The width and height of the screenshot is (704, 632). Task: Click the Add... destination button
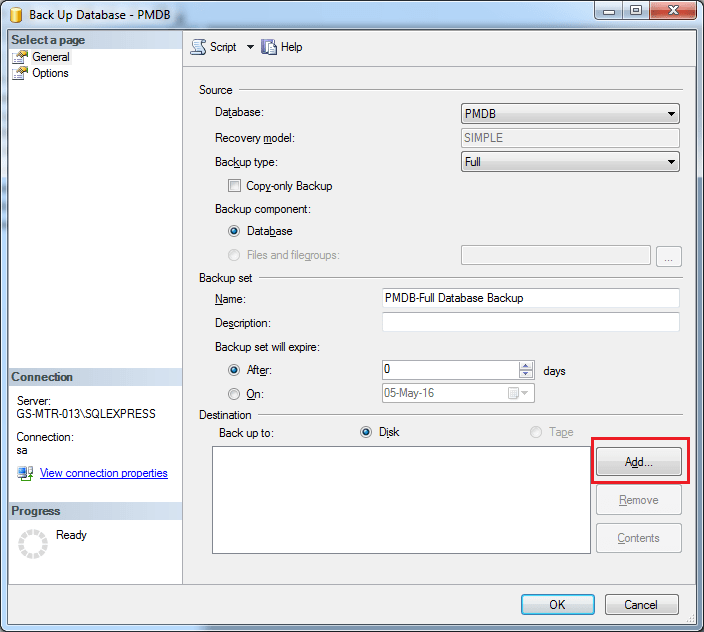point(638,462)
